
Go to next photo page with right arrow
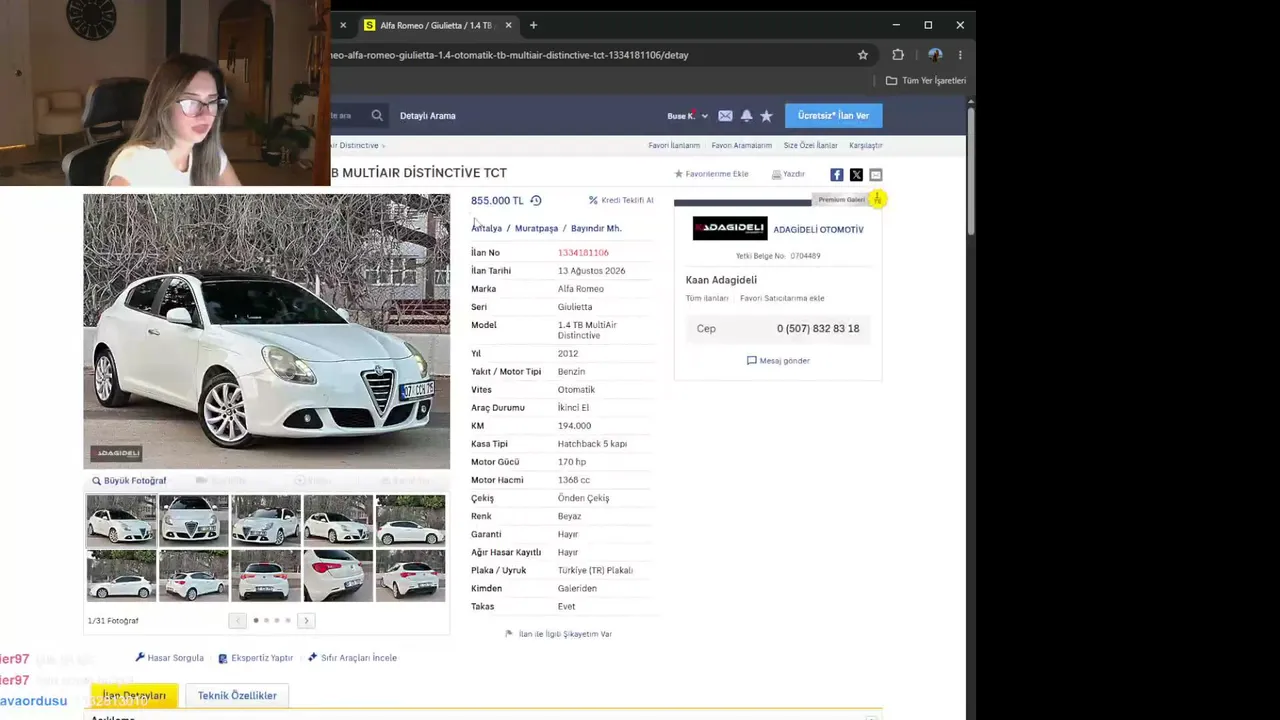point(306,621)
